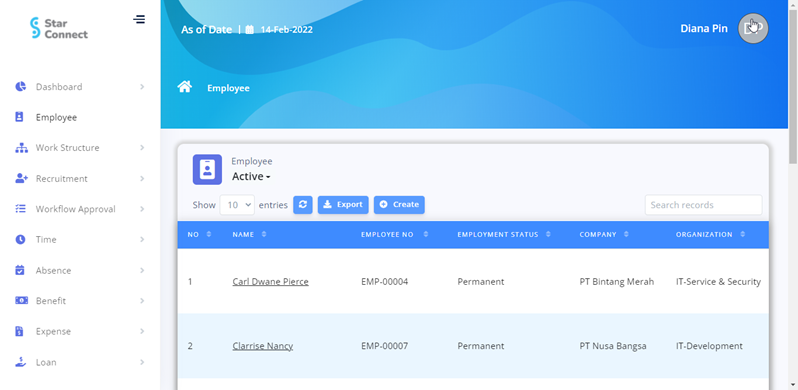Click the Employee breadcrumb link

228,88
